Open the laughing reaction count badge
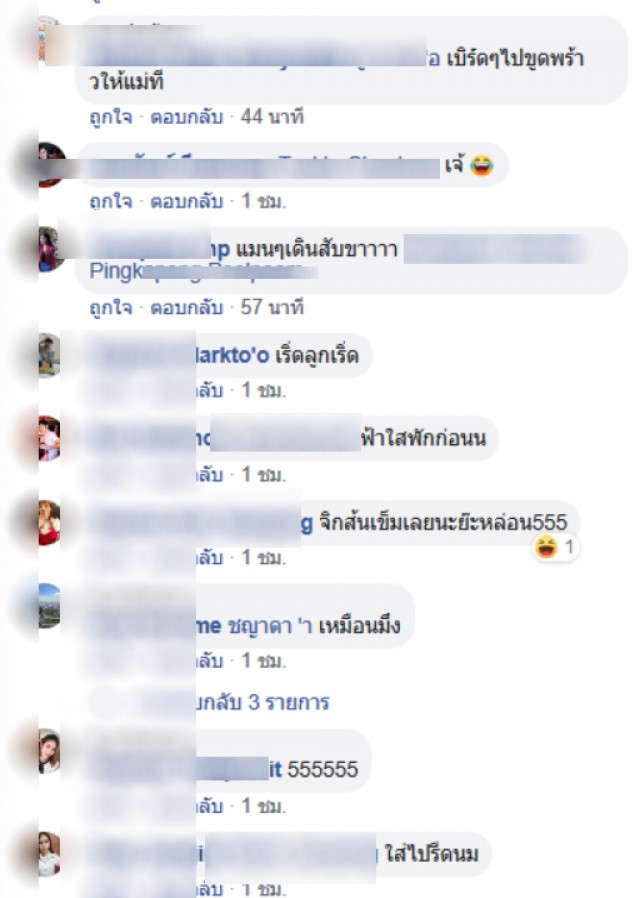 click(x=555, y=548)
